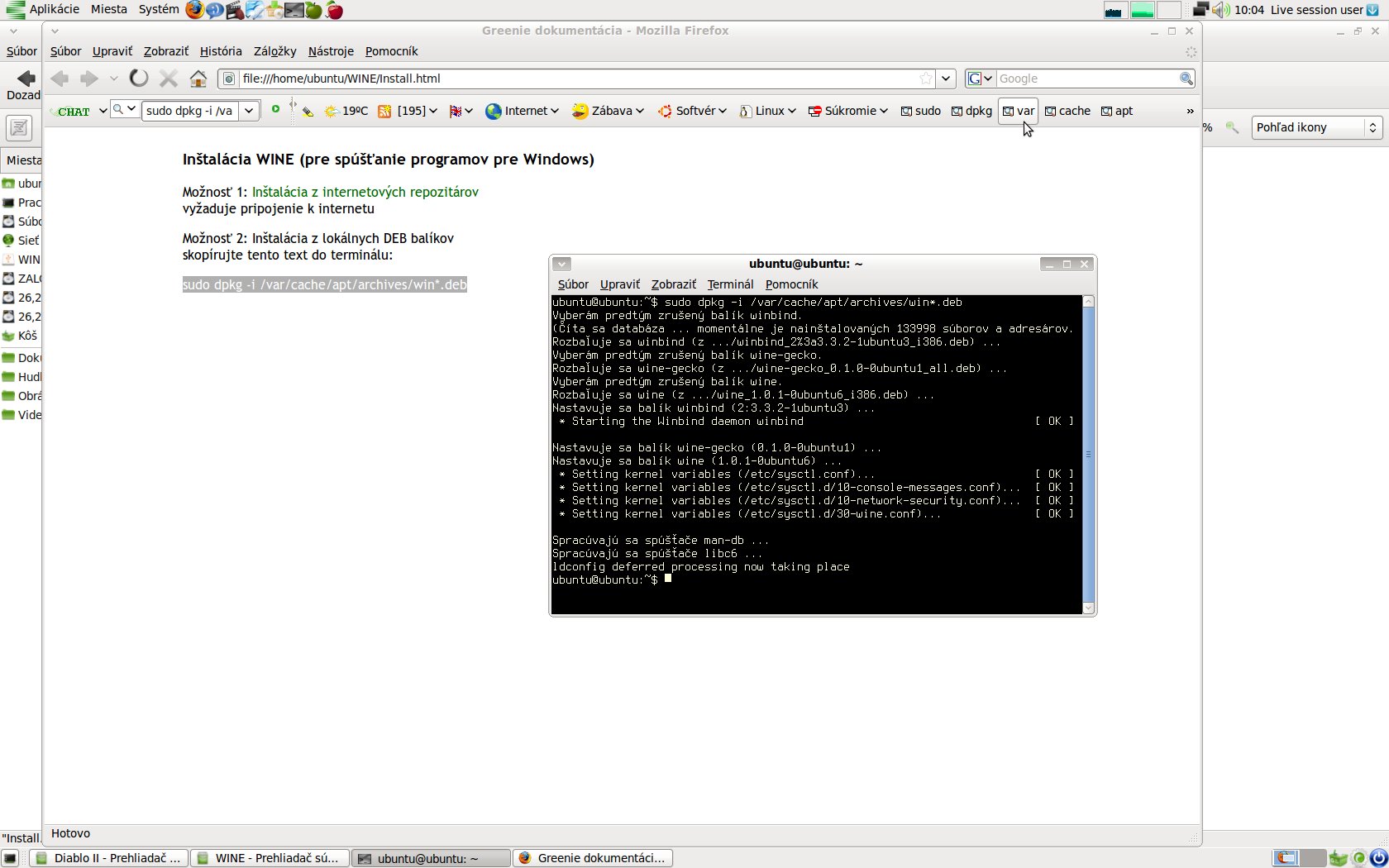Click the sudo search-word toolbar button
This screenshot has width=1389, height=868.
coord(920,111)
